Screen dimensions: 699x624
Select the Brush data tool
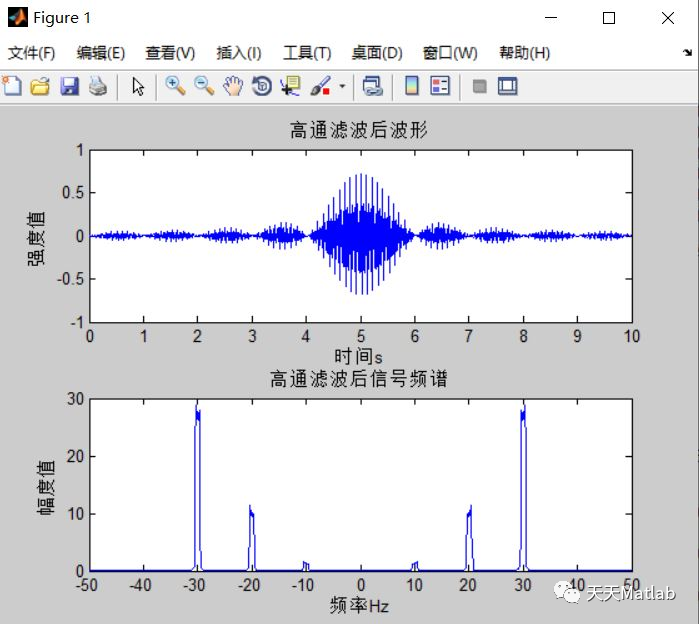pos(321,86)
